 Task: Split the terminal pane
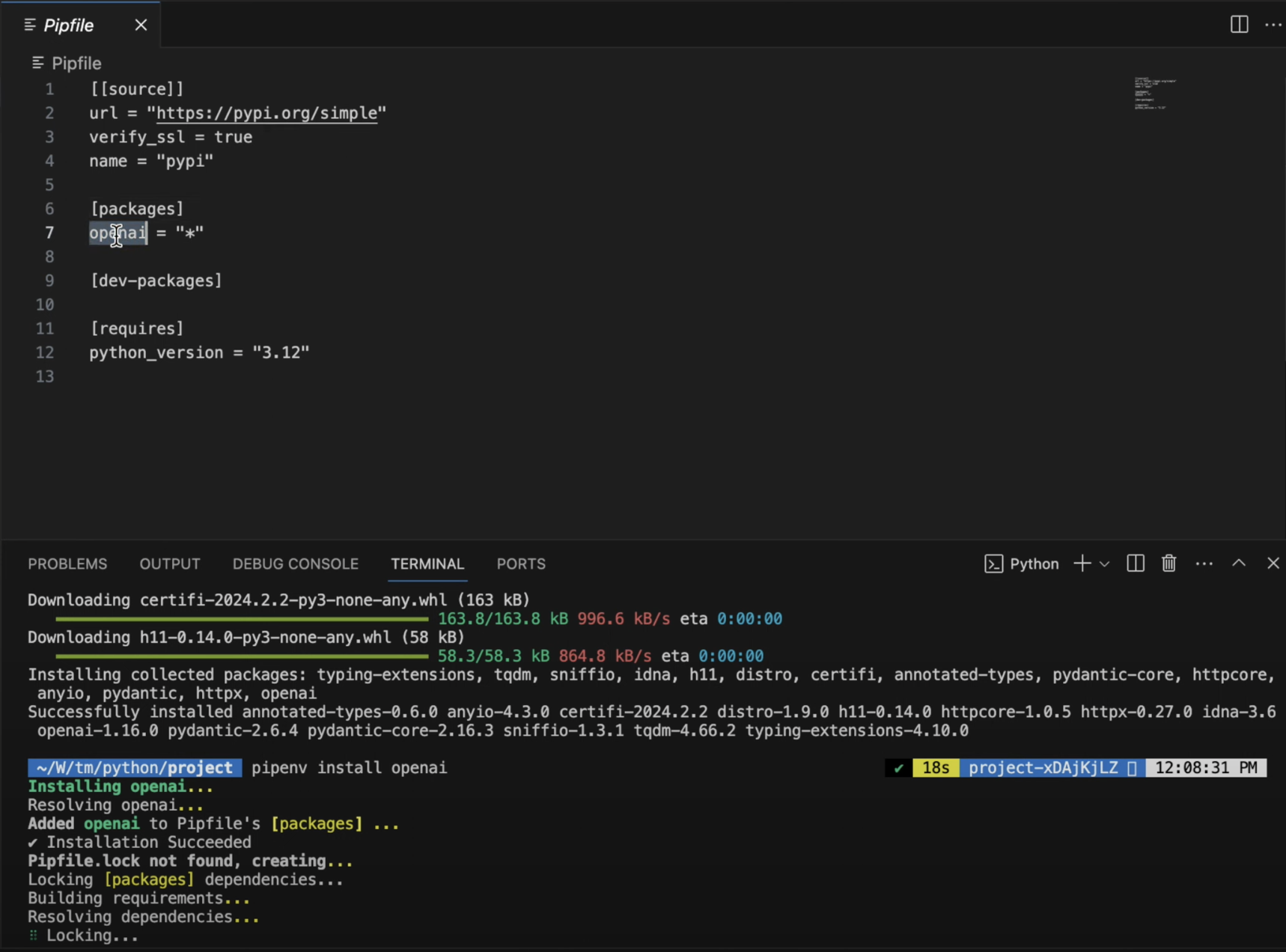point(1135,564)
